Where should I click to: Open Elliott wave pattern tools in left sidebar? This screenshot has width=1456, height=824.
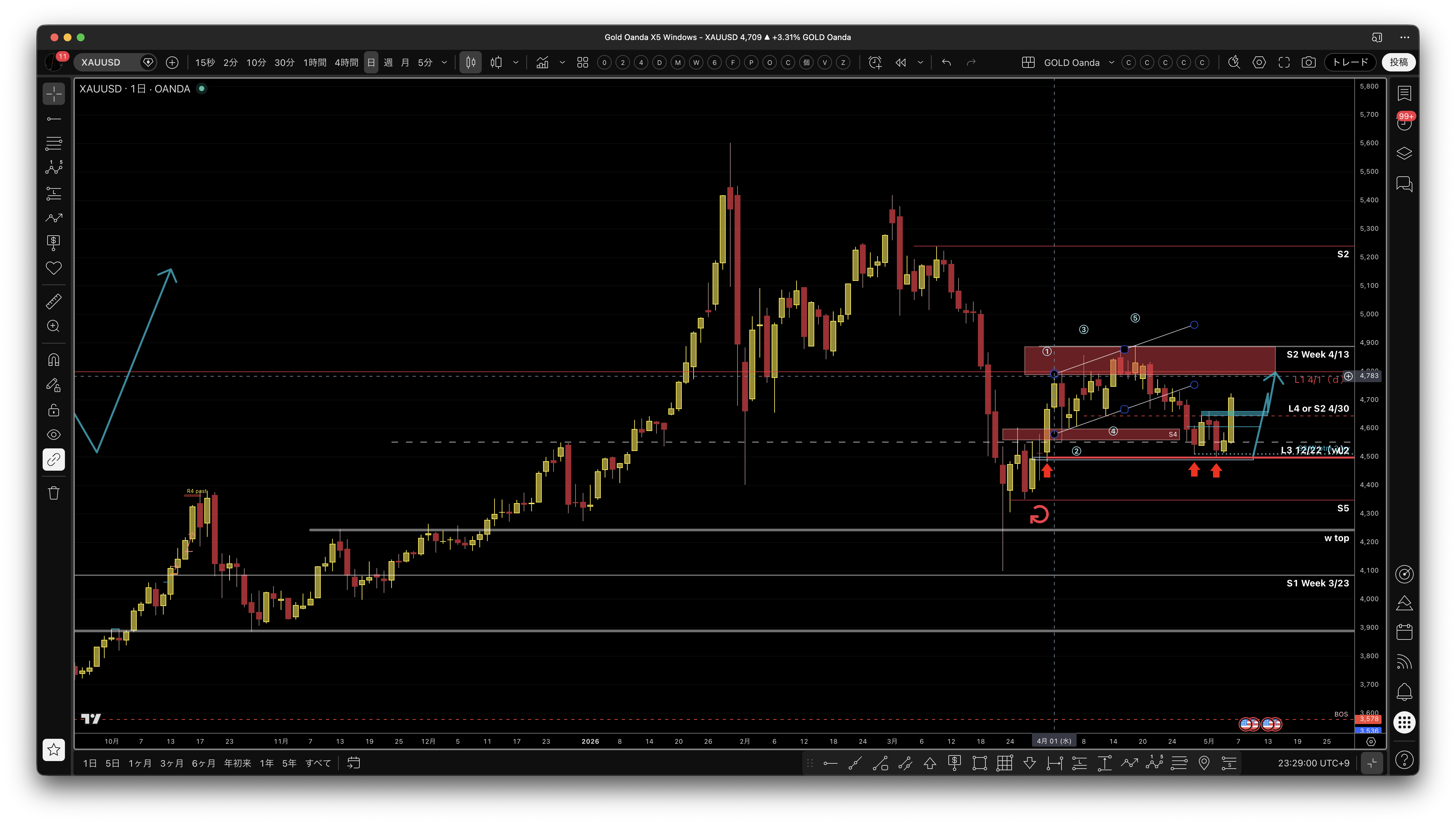pos(54,167)
